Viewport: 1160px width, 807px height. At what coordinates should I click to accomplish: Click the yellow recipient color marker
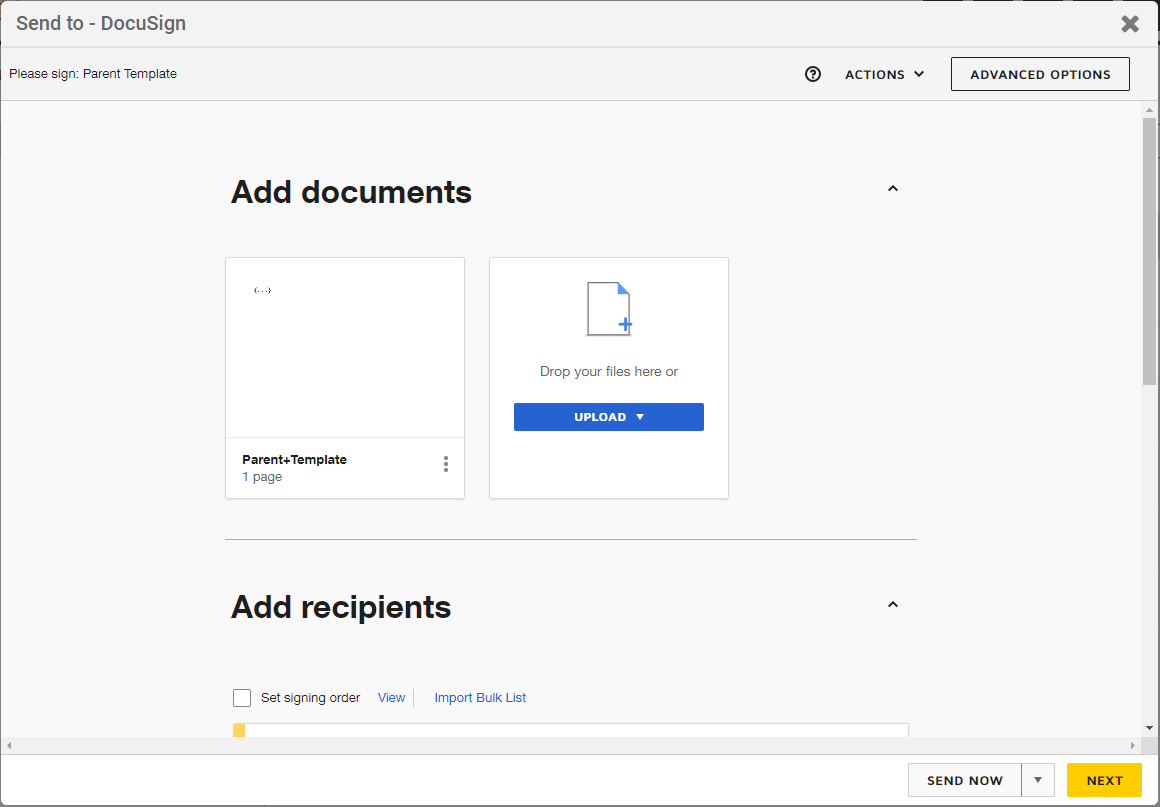point(238,731)
